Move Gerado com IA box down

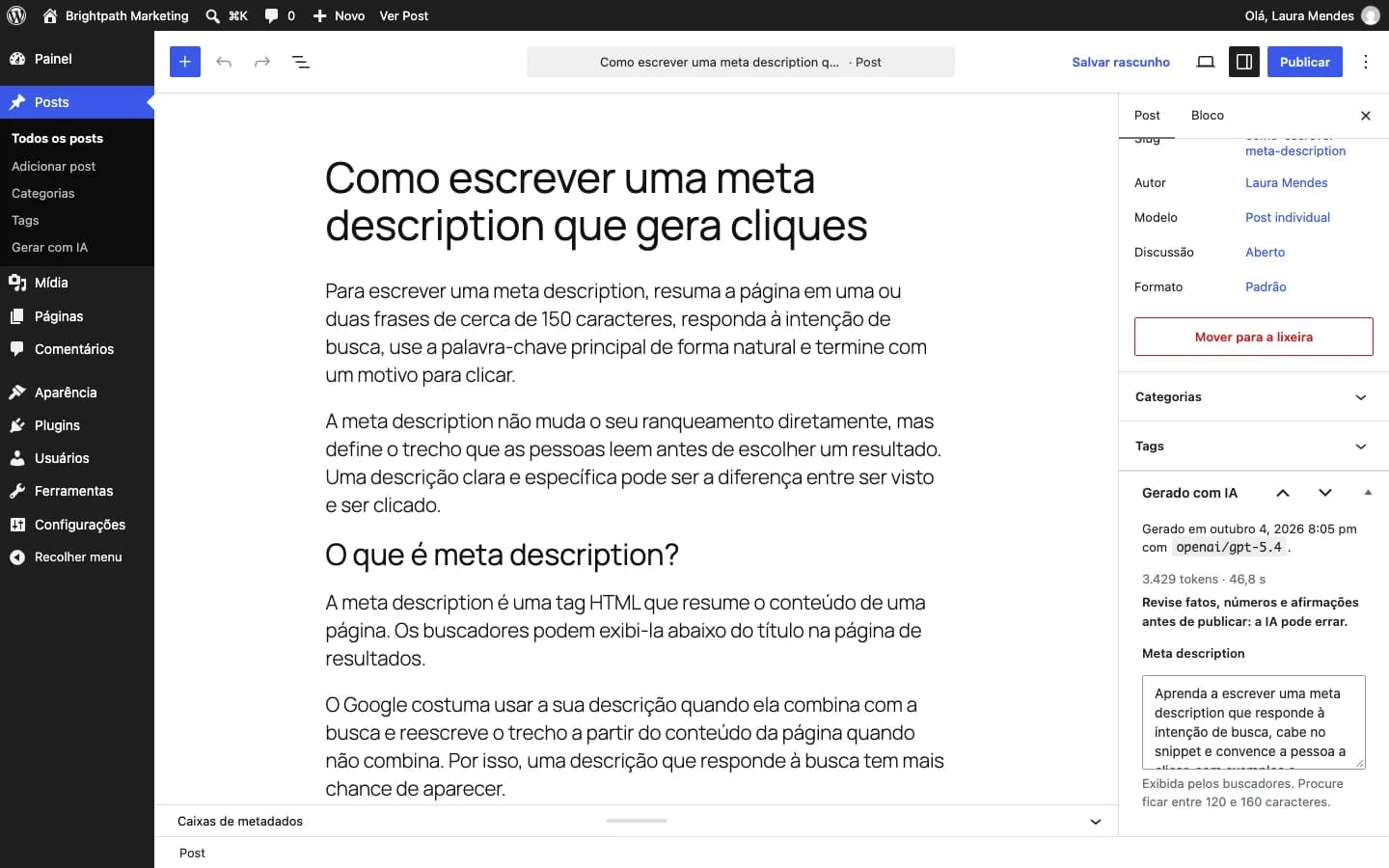pos(1325,493)
